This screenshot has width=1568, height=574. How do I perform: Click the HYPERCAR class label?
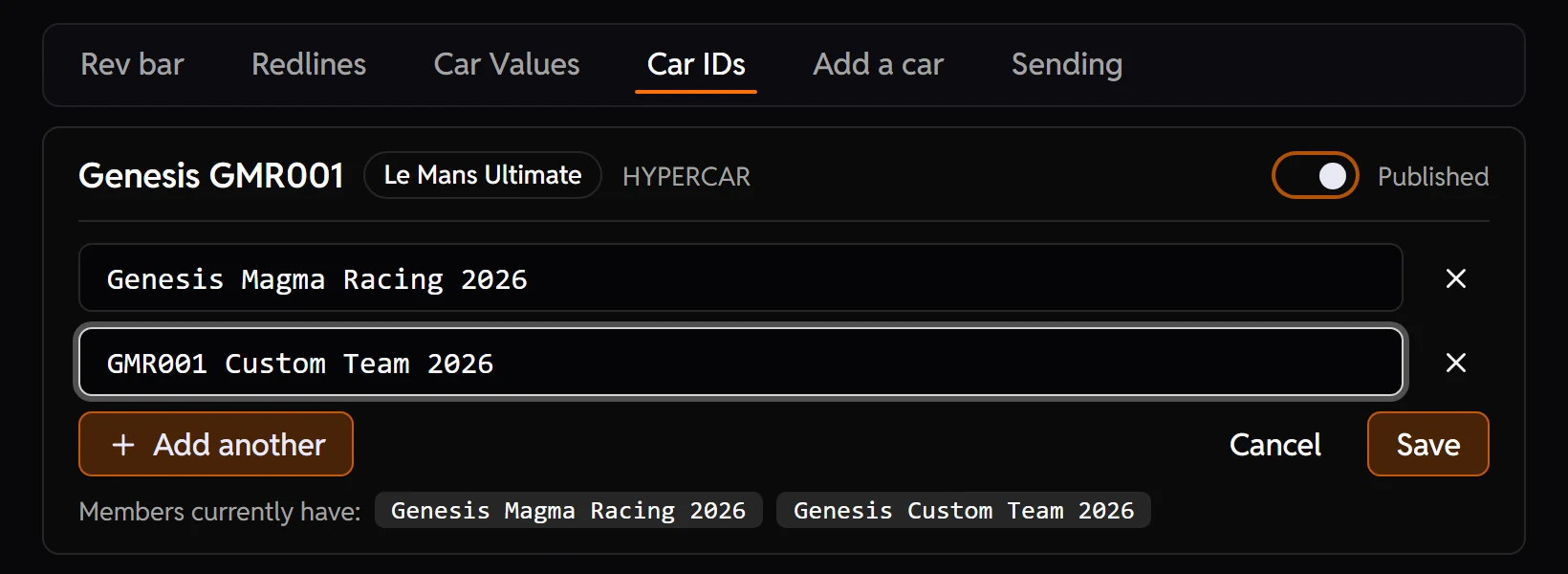(x=686, y=177)
